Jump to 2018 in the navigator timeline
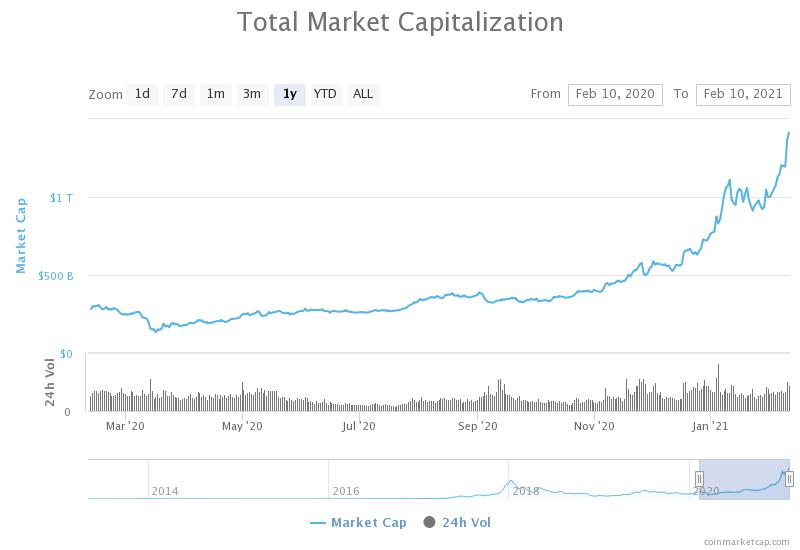 tap(526, 491)
